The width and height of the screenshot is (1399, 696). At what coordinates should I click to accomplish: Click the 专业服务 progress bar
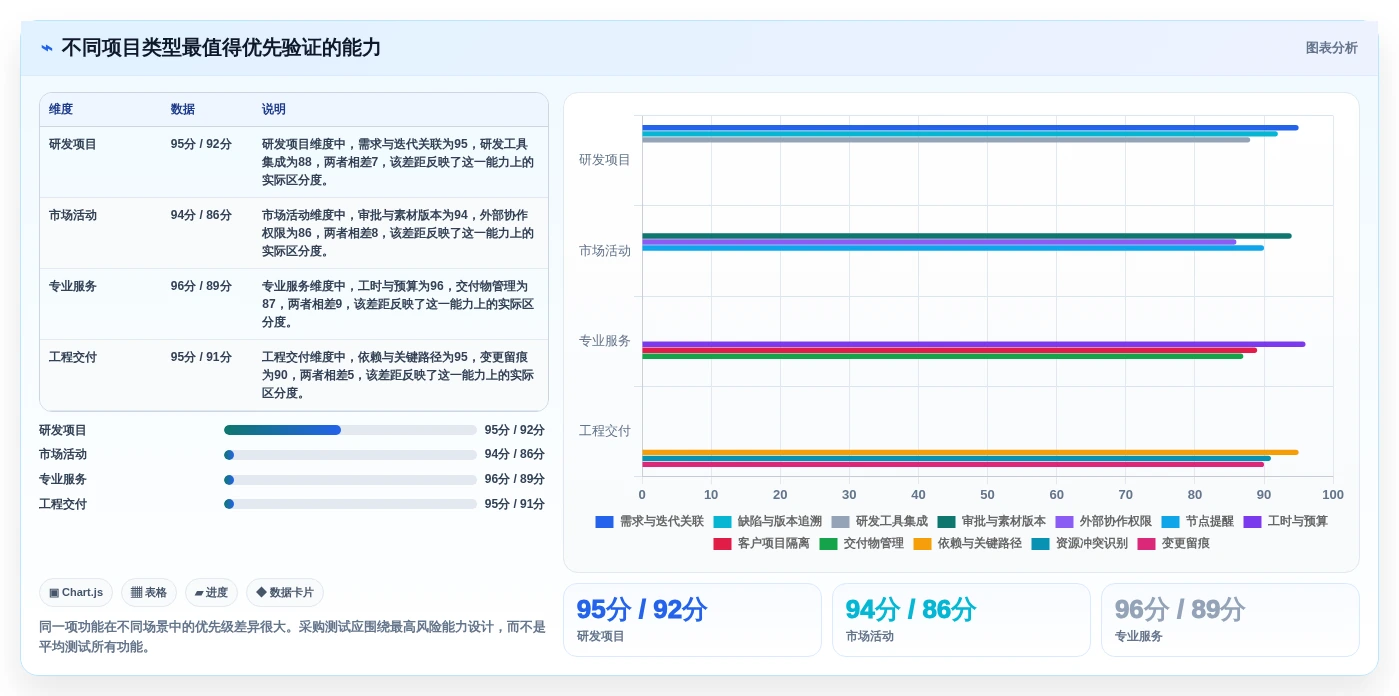tap(350, 479)
